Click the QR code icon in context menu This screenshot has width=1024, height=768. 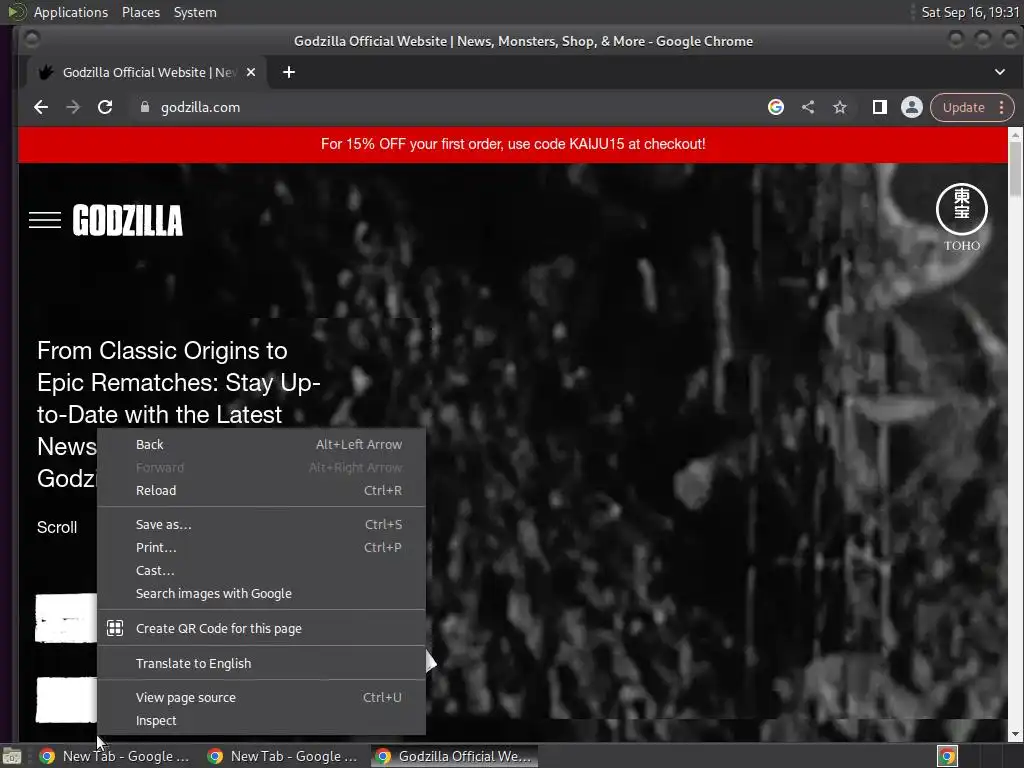point(115,628)
